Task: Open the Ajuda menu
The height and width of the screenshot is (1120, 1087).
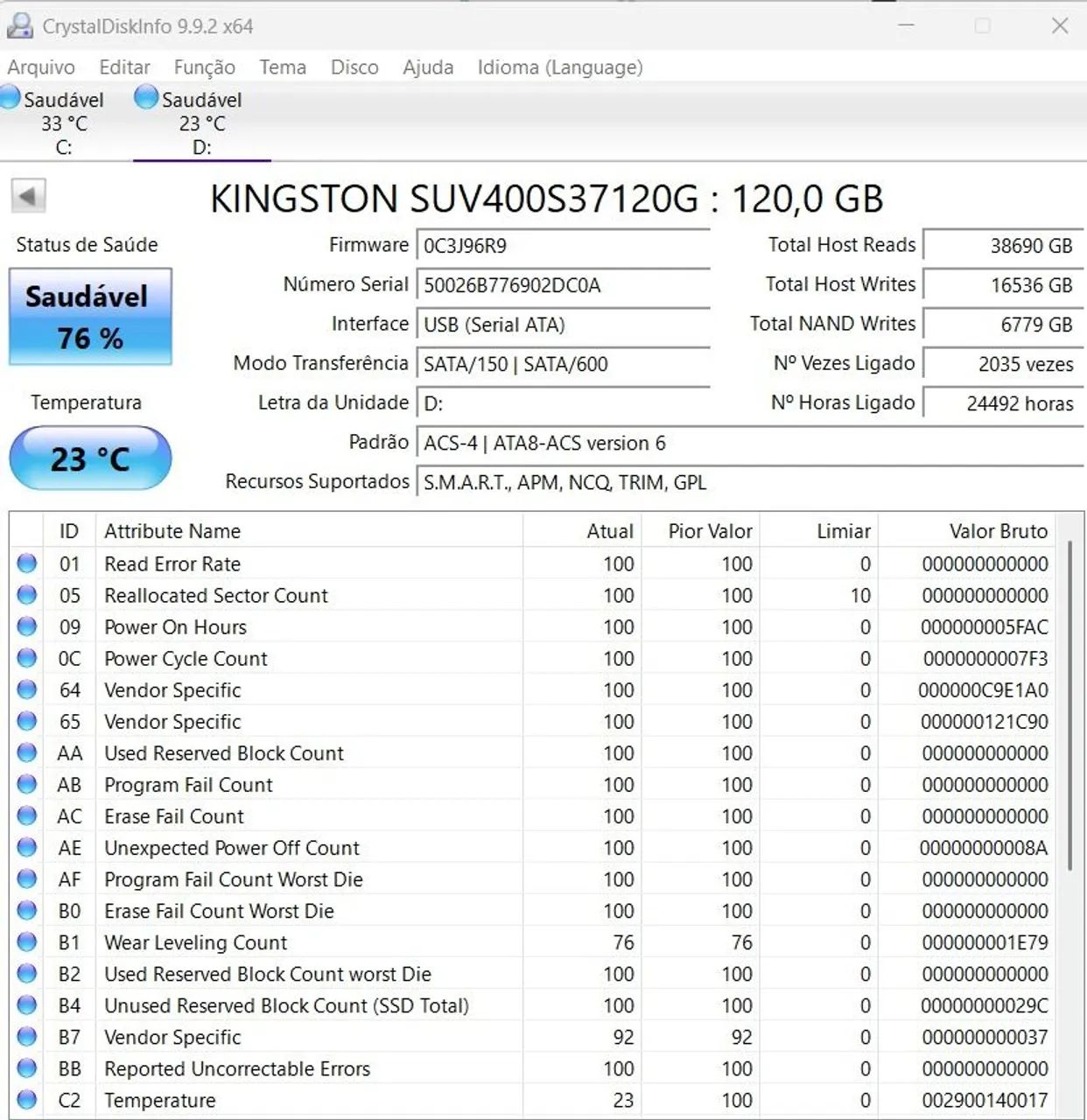Action: [x=428, y=67]
